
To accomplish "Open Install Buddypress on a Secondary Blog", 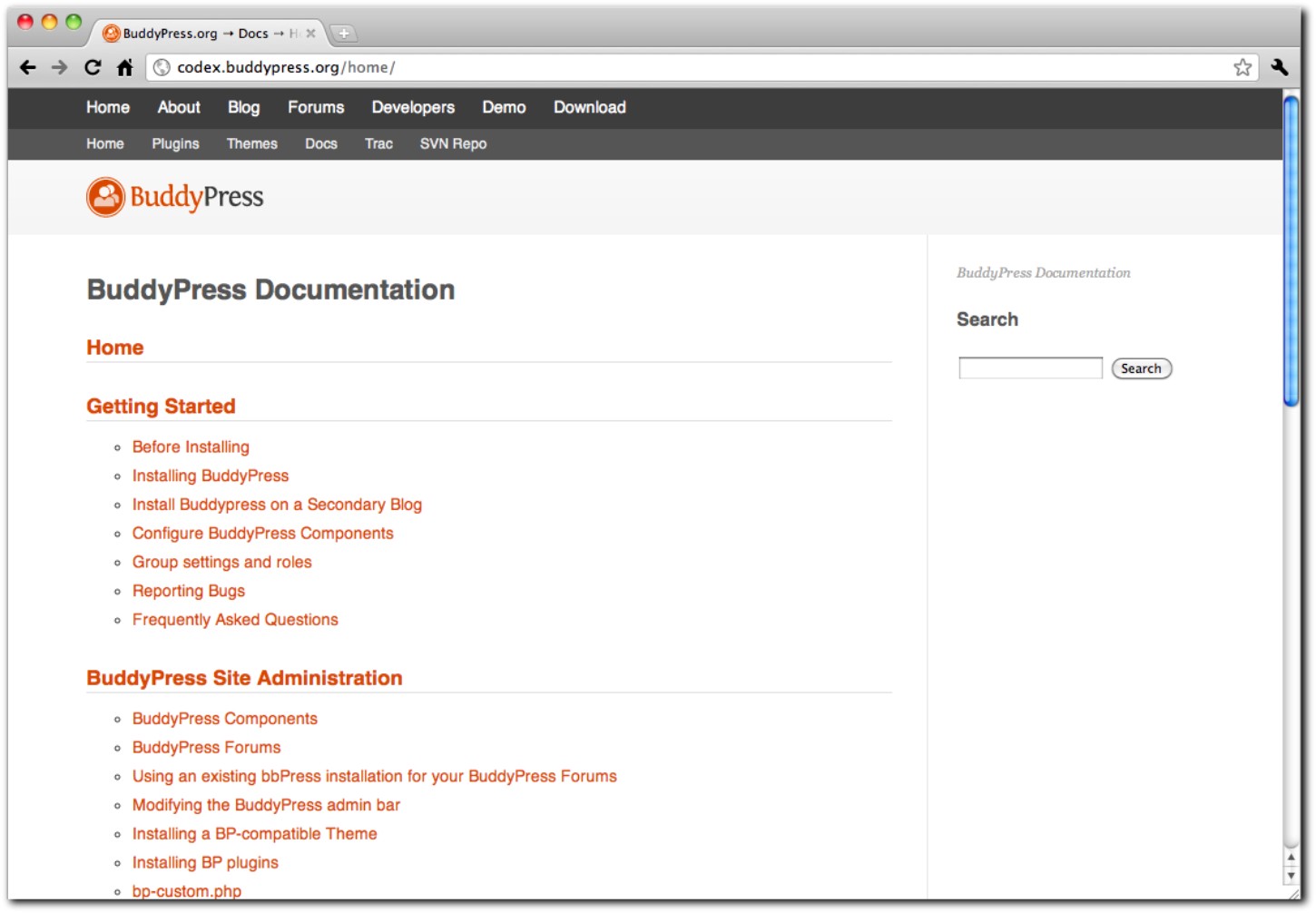I will [x=277, y=505].
